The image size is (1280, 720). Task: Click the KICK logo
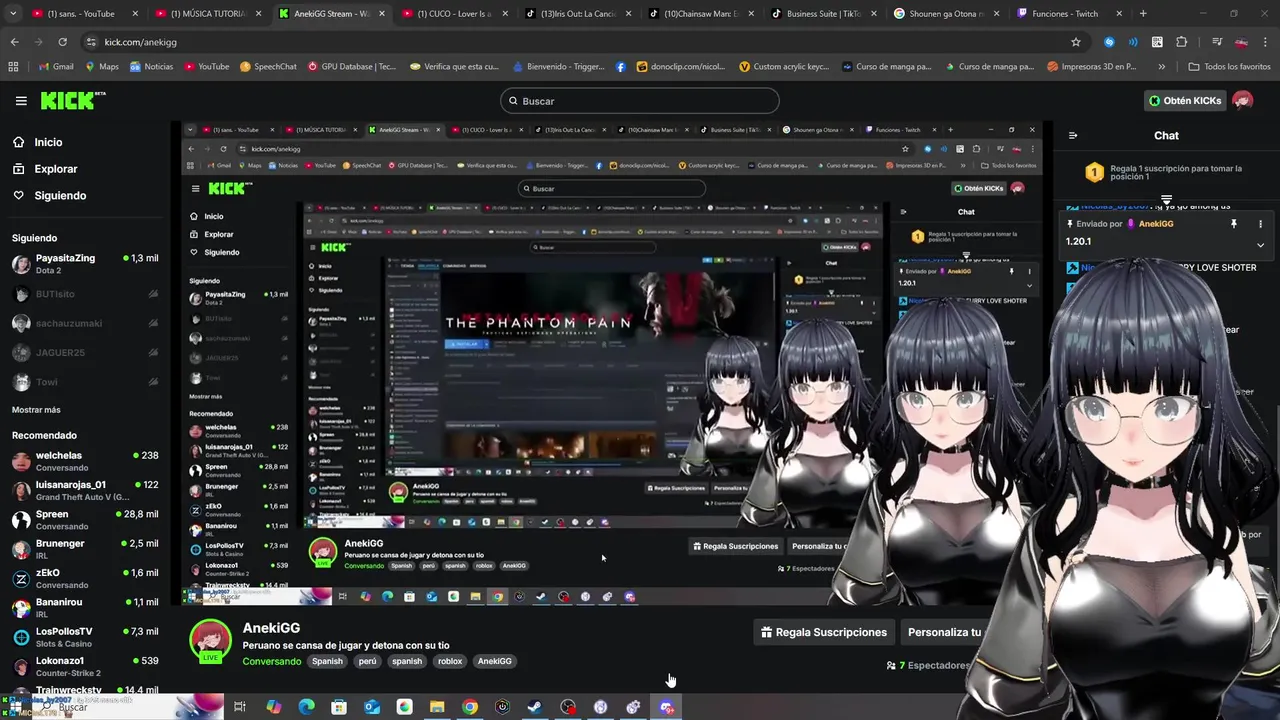[72, 100]
